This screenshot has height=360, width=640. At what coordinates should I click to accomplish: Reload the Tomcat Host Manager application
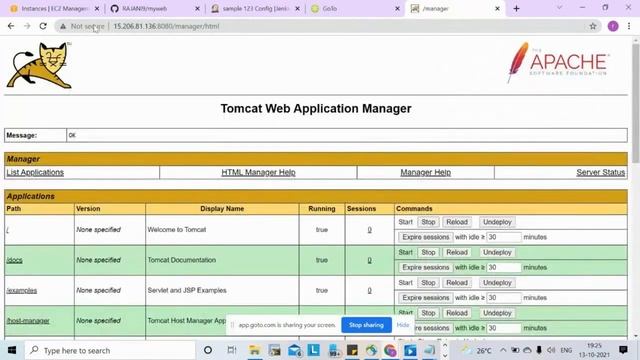(457, 313)
